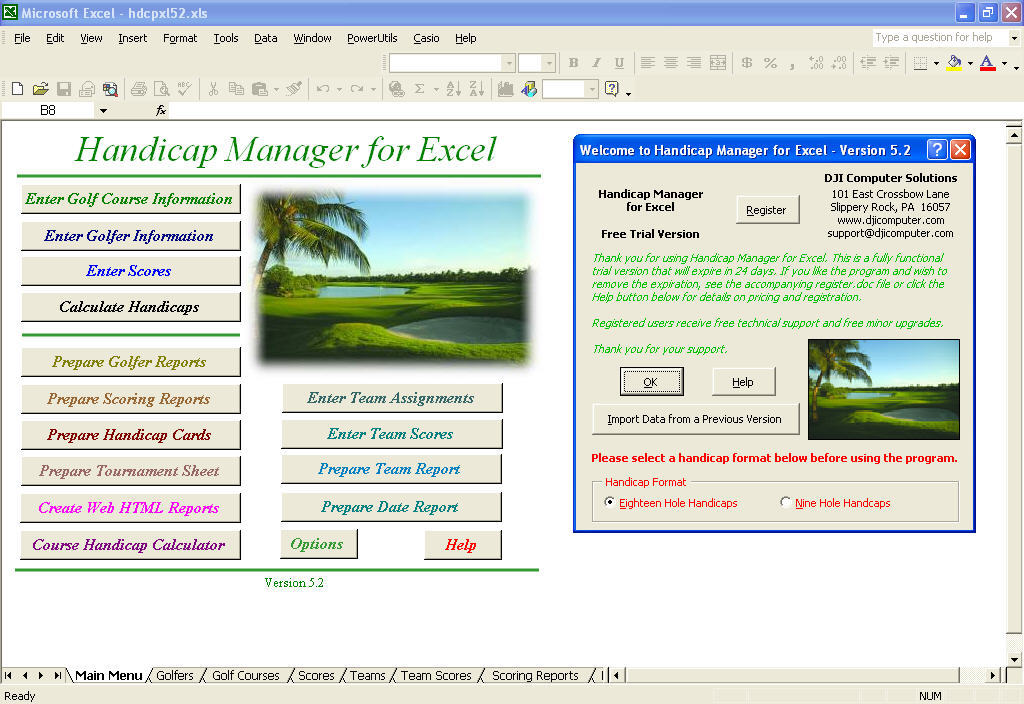Open the Name Box dropdown arrow

point(103,110)
